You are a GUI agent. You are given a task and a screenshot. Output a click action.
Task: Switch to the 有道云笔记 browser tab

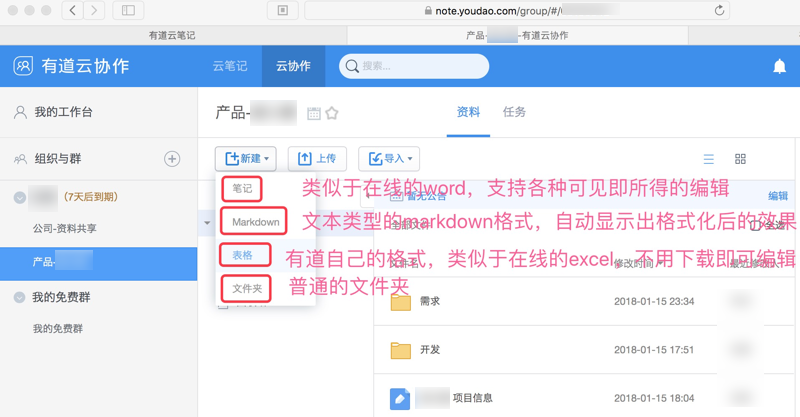[172, 35]
